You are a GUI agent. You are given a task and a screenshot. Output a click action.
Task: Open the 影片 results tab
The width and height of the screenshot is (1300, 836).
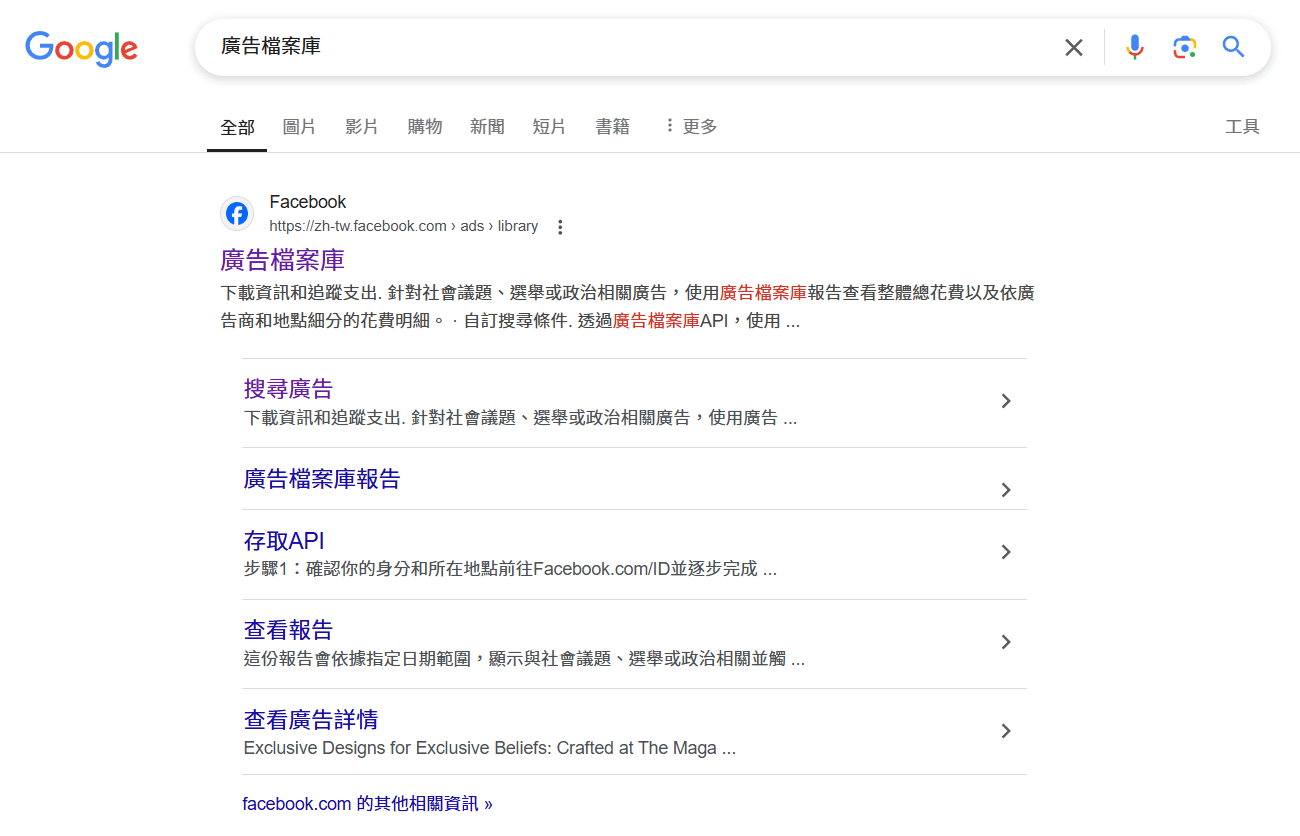362,126
